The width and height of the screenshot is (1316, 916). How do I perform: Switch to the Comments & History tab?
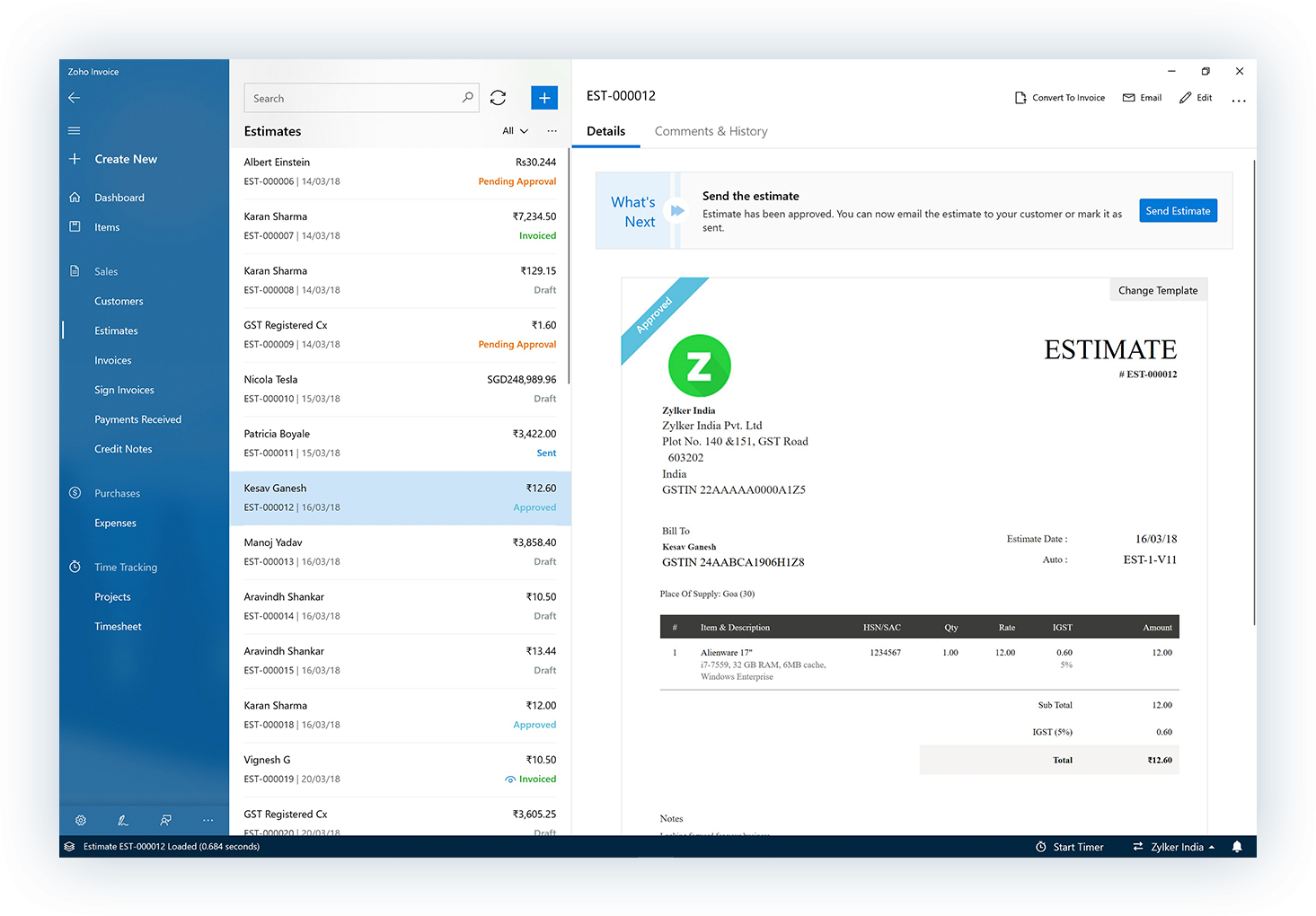[x=711, y=131]
